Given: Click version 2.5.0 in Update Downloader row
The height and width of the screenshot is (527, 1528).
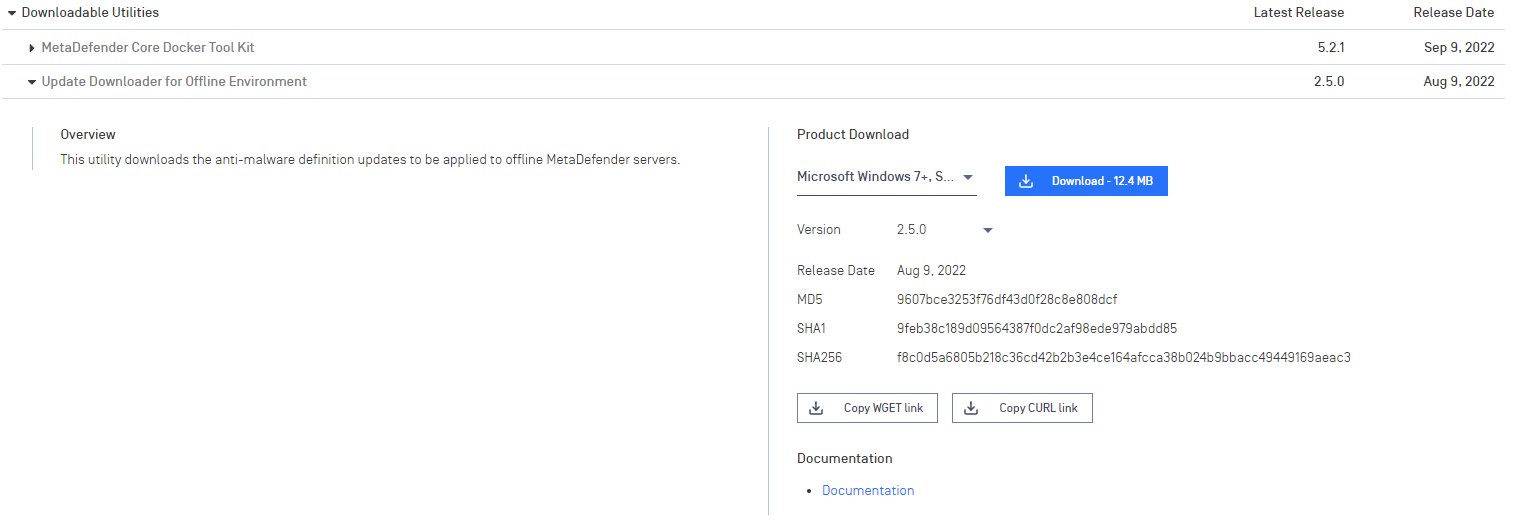Looking at the screenshot, I should (1329, 81).
